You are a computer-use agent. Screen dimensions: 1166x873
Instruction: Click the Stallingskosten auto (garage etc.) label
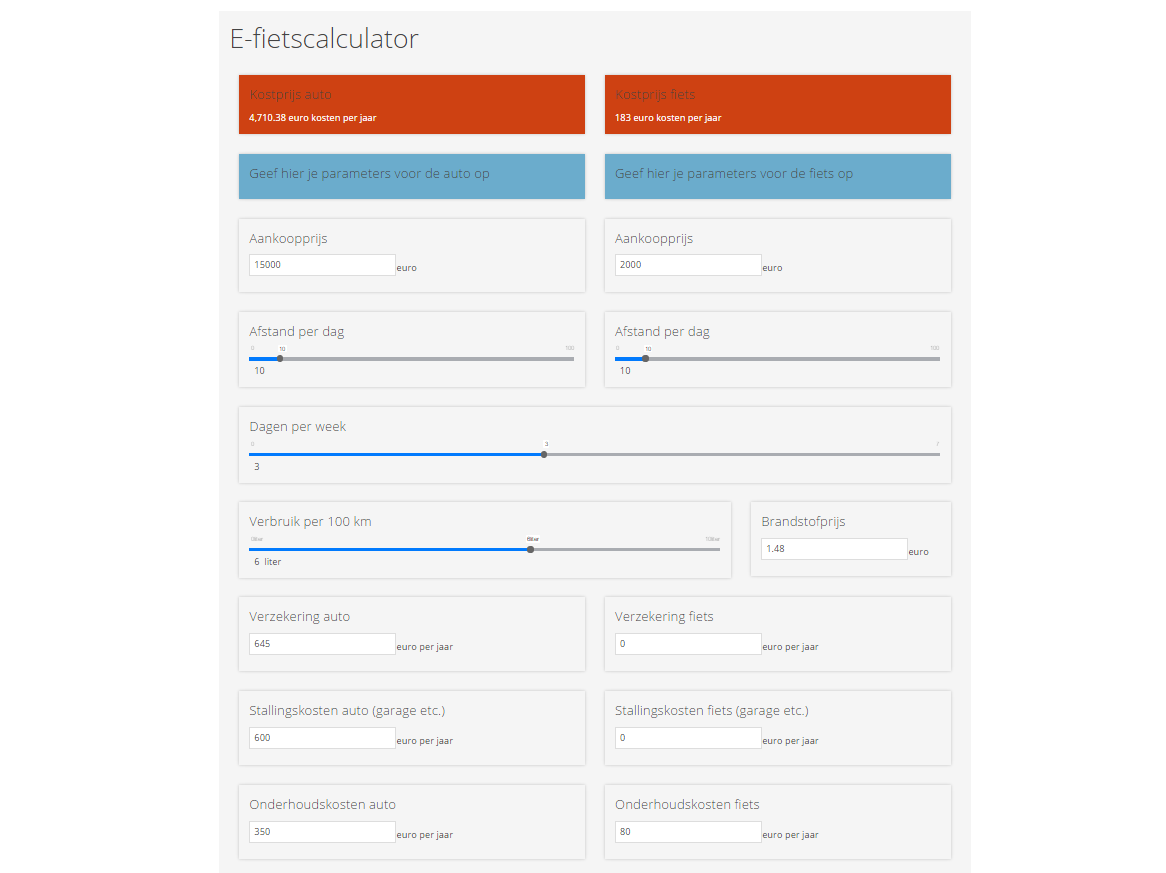tap(347, 711)
